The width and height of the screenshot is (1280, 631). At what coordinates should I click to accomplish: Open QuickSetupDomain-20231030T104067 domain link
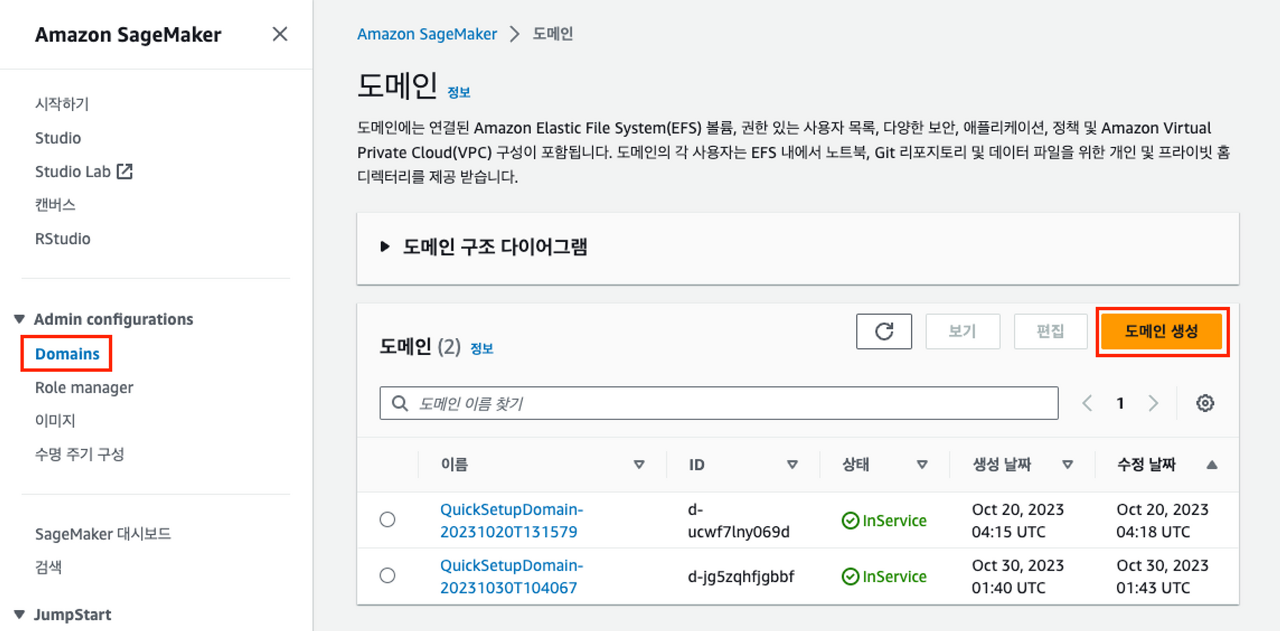click(x=511, y=576)
